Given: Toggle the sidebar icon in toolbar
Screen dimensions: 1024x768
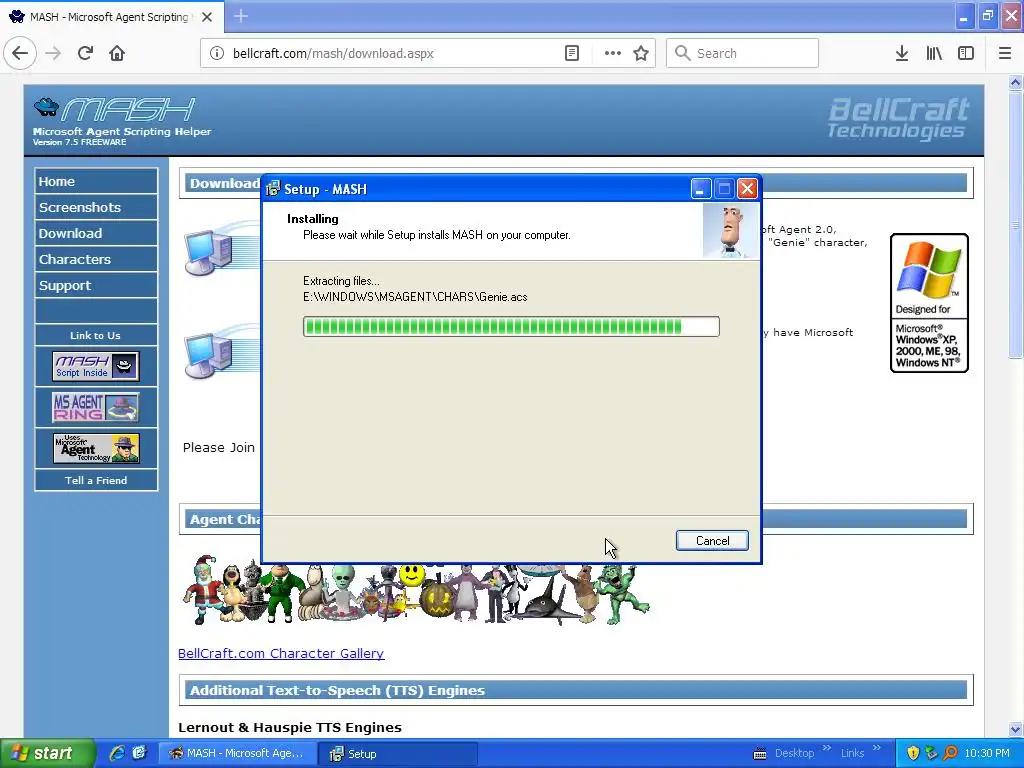Looking at the screenshot, I should tap(966, 53).
